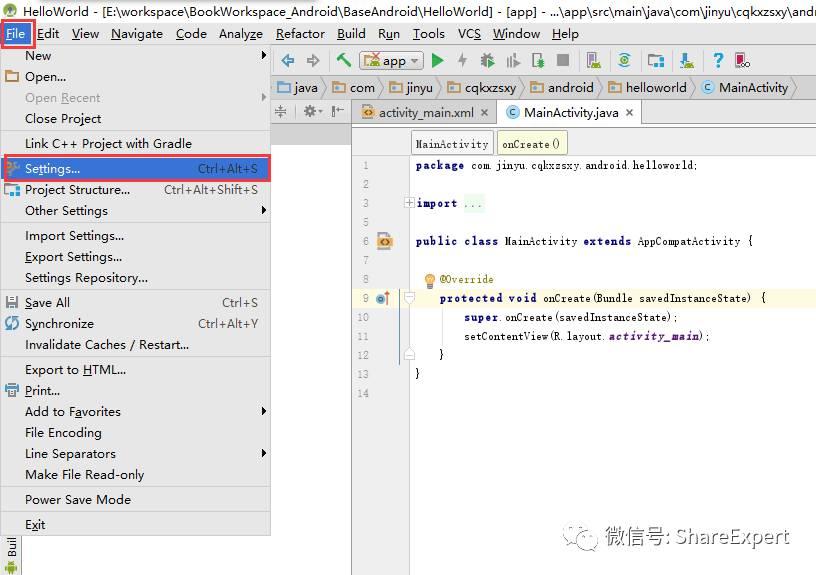Open the app run configuration dropdown
This screenshot has height=575, width=816.
393,61
